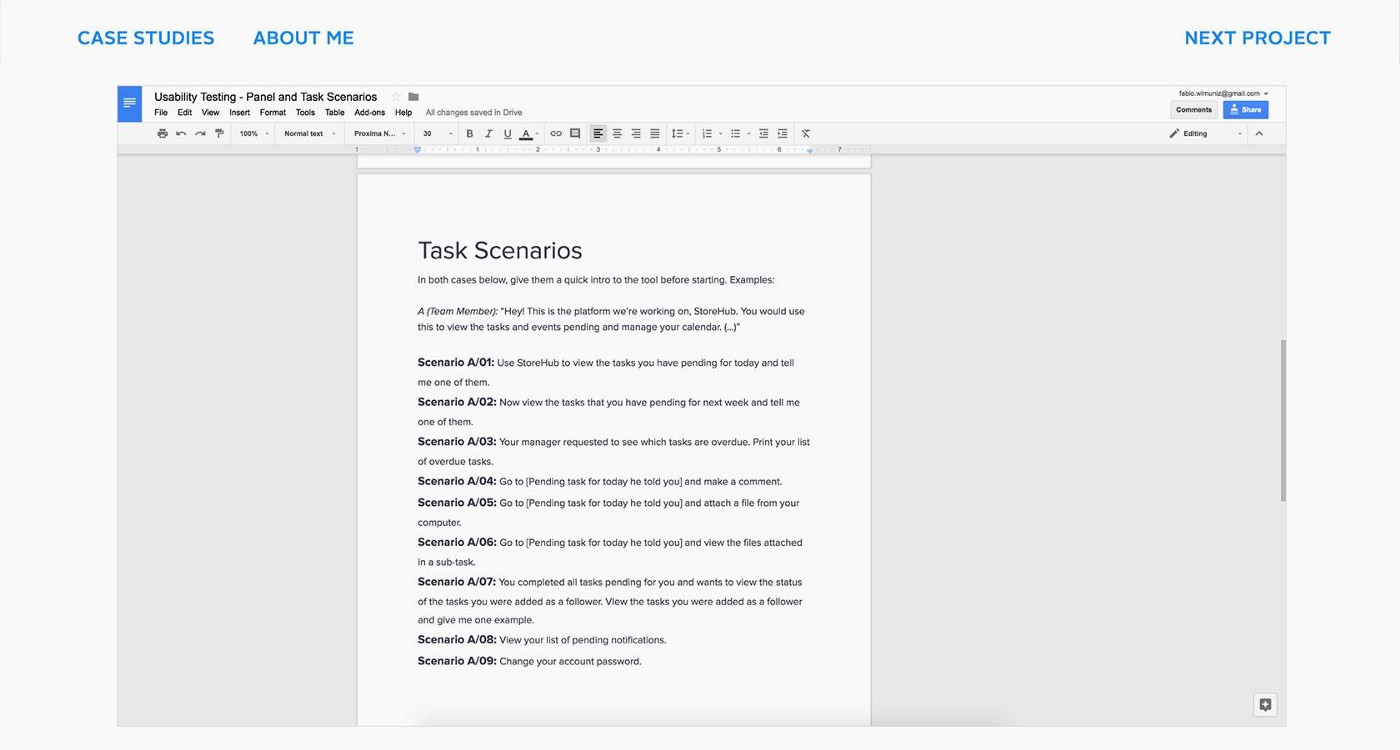
Task: Toggle bold formatting
Action: click(470, 134)
